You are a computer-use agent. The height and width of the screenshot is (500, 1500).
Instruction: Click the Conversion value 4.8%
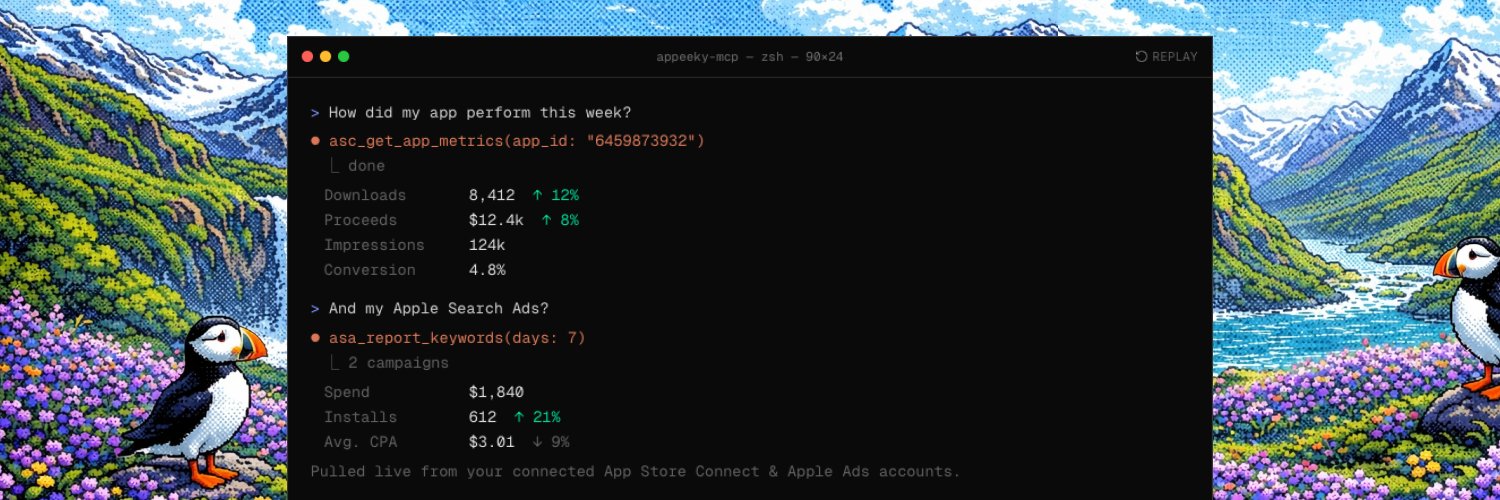tap(487, 270)
